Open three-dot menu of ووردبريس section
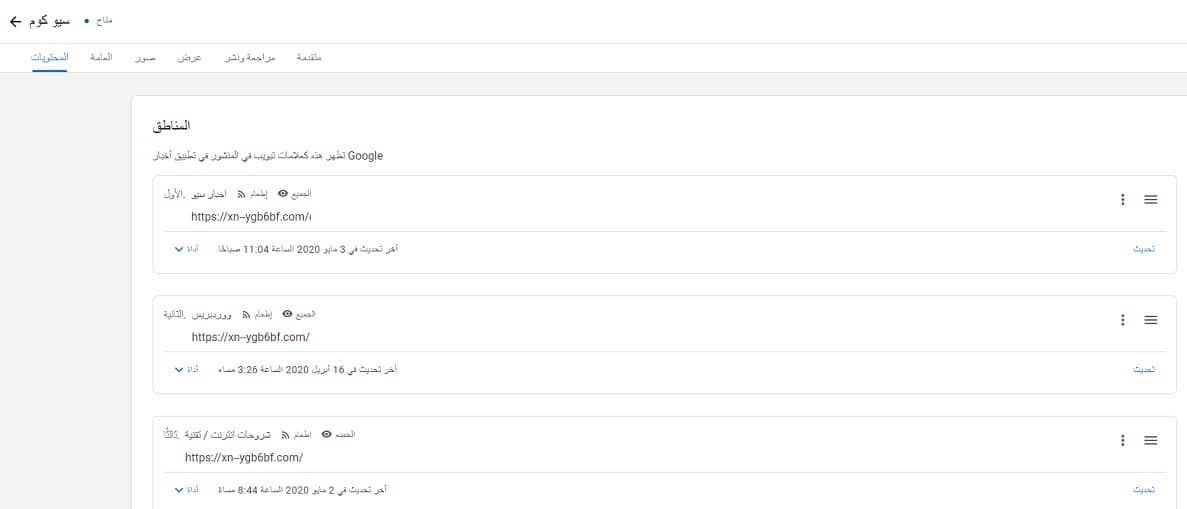1187x509 pixels. click(1123, 320)
